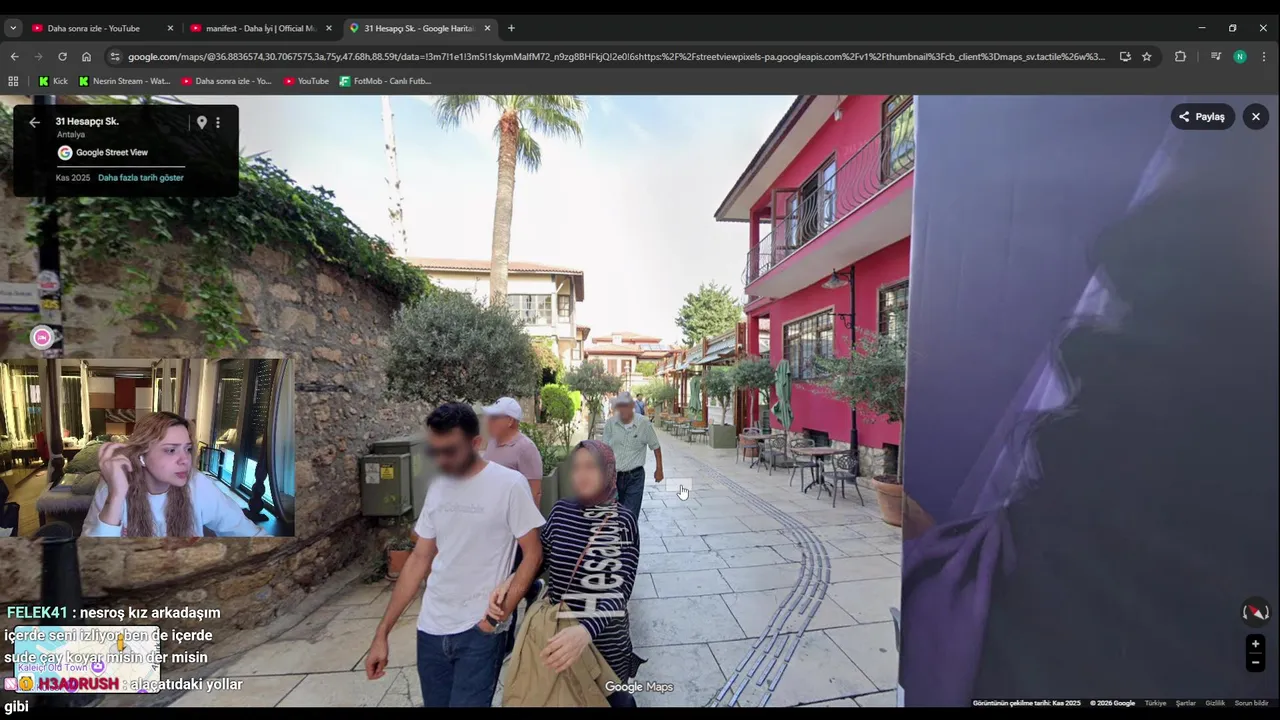
Task: Go back using the Street View panel arrow
Action: (x=34, y=122)
